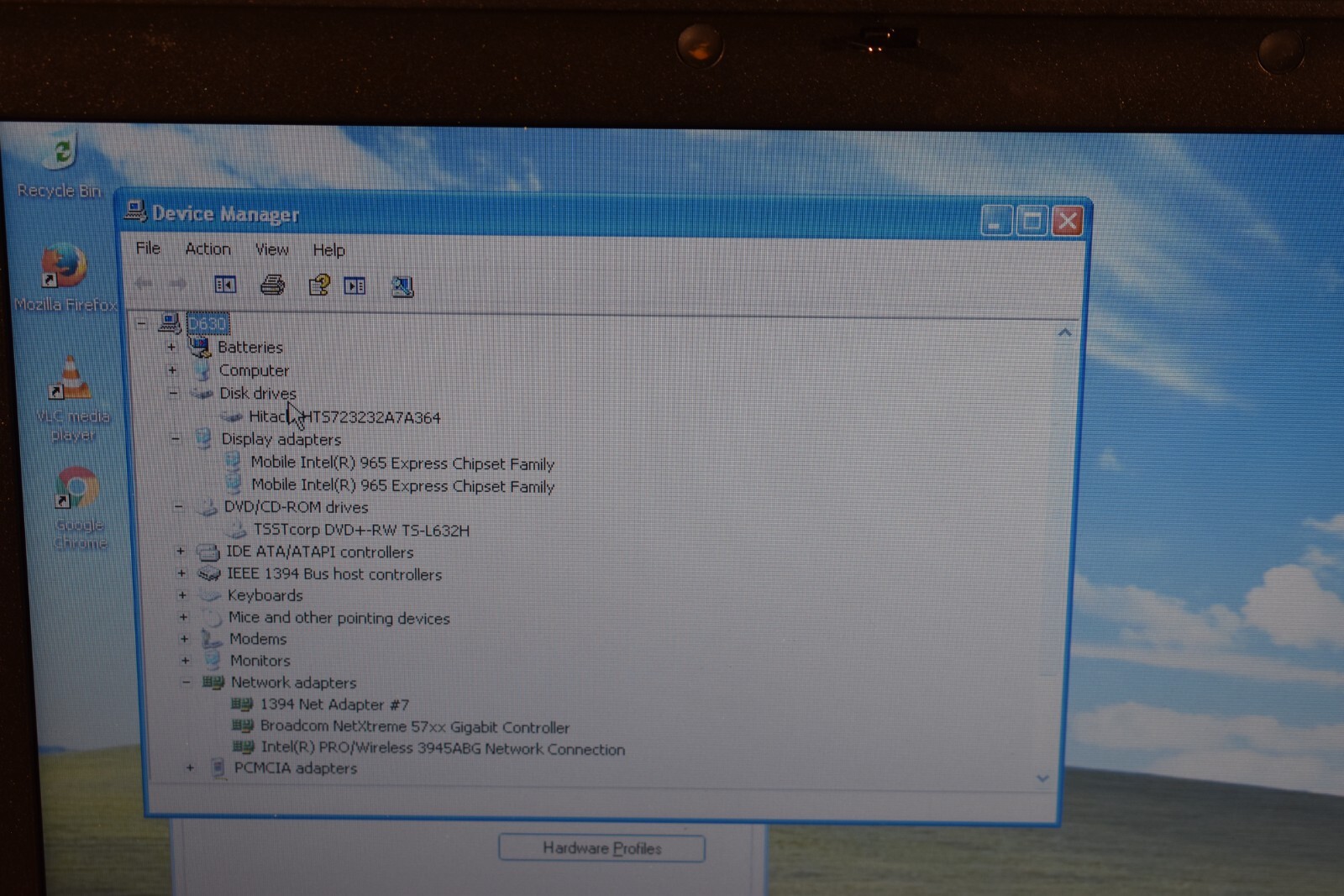Expand Mice and other pointing devices node
1344x896 pixels.
tap(183, 617)
